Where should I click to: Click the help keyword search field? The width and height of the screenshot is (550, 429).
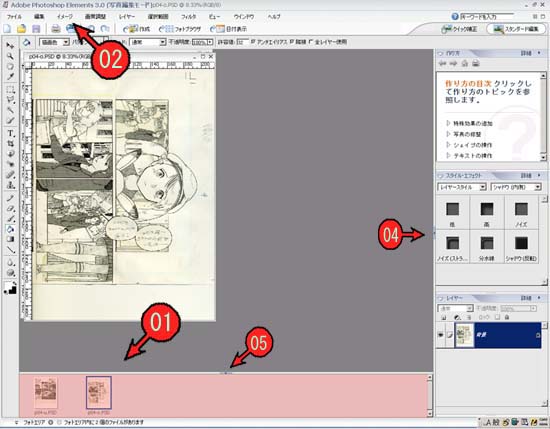pos(487,16)
